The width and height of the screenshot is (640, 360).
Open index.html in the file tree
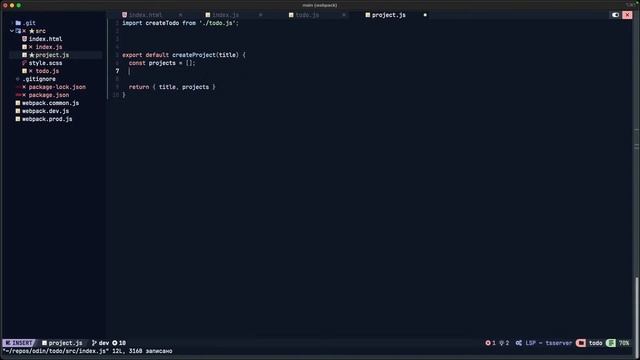tap(45, 39)
